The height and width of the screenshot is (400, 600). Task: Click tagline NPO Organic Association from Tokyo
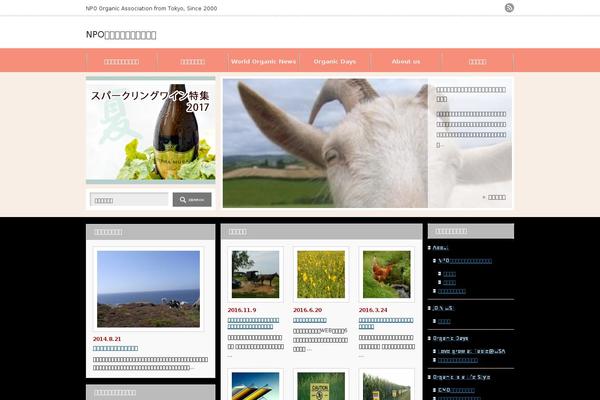point(151,8)
